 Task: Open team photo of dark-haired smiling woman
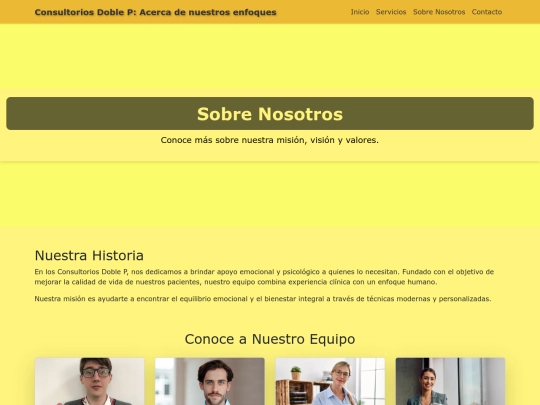tap(450, 381)
